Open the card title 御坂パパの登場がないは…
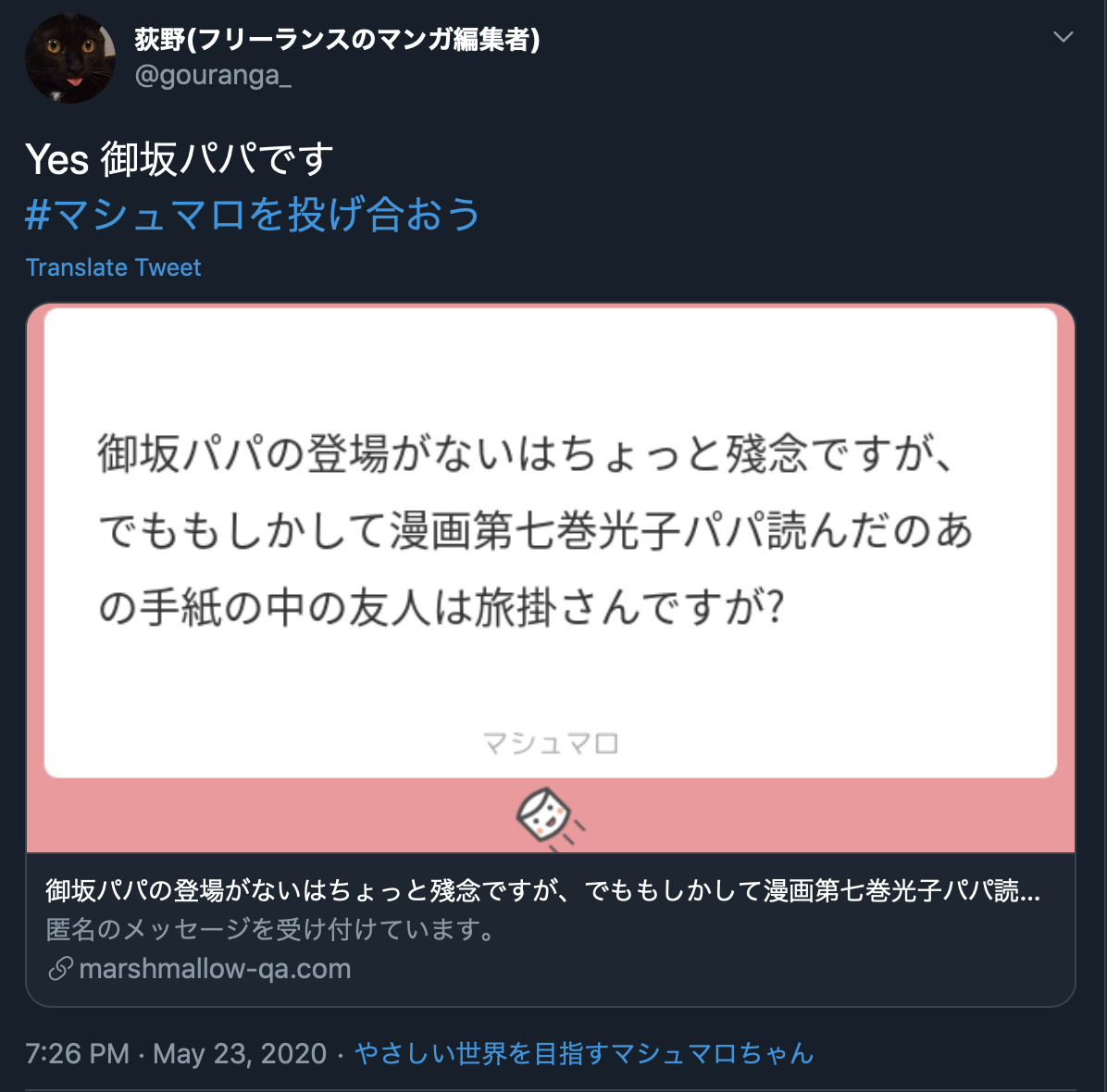Screen dimensions: 1107x1092 tap(542, 891)
